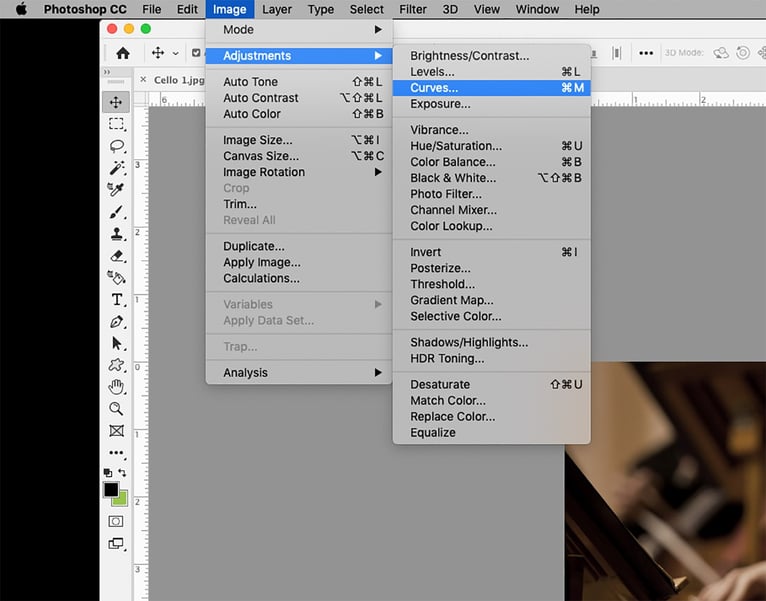This screenshot has width=766, height=601.
Task: Open more options three-dot icon in options bar
Action: [x=646, y=53]
